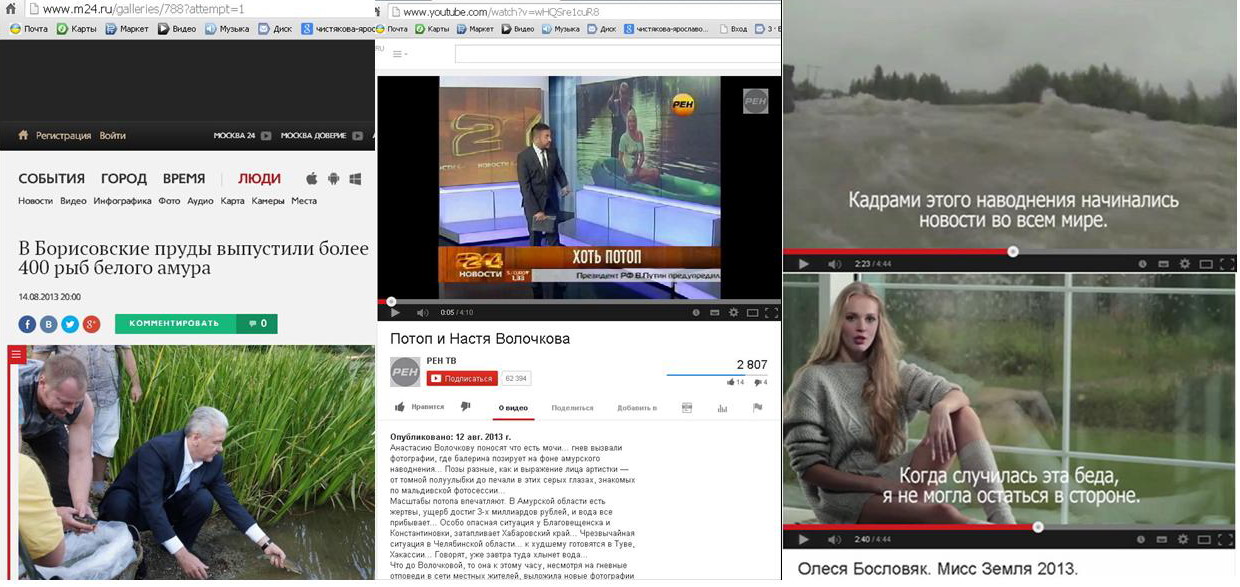
Task: Switch to the Поделиться tab
Action: 572,408
